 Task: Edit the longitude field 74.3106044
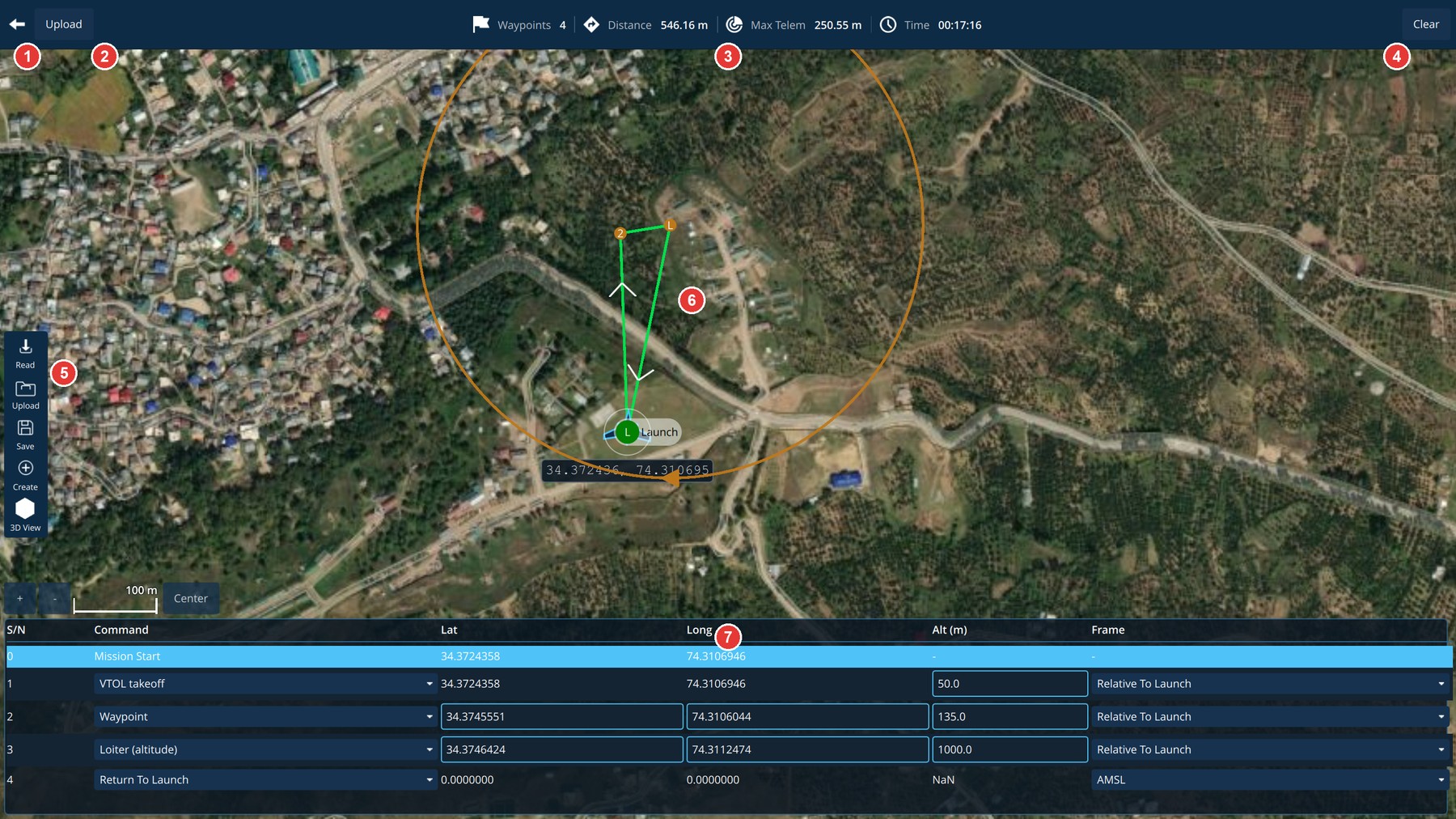[807, 717]
